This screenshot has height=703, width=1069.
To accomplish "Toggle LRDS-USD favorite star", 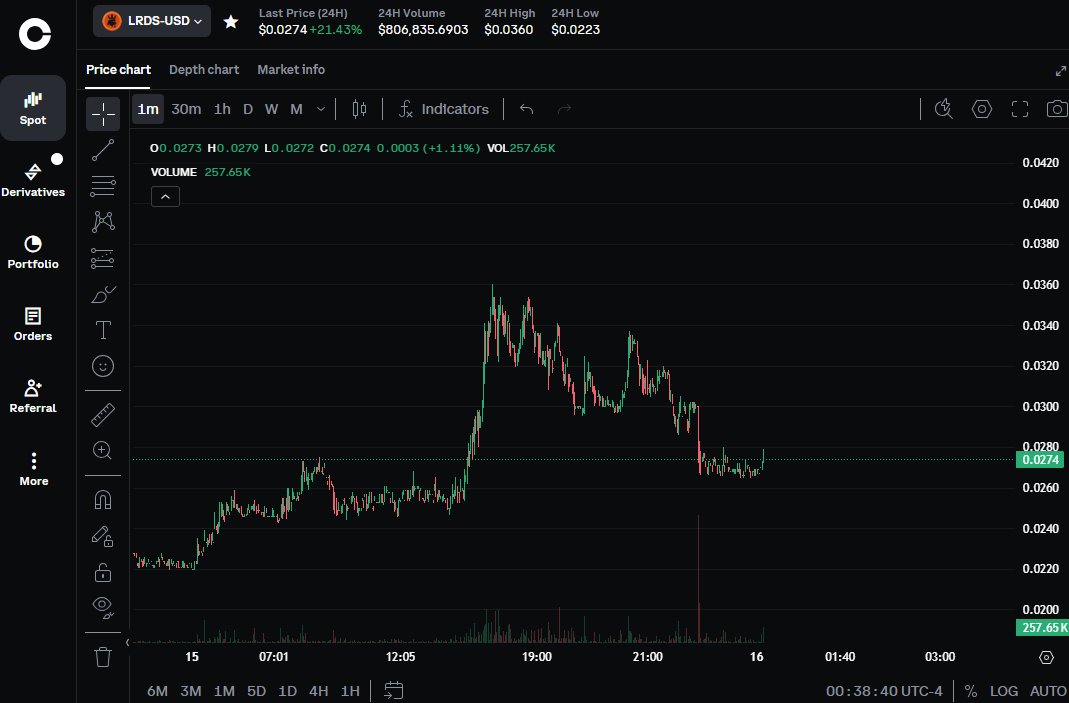I will [x=231, y=22].
